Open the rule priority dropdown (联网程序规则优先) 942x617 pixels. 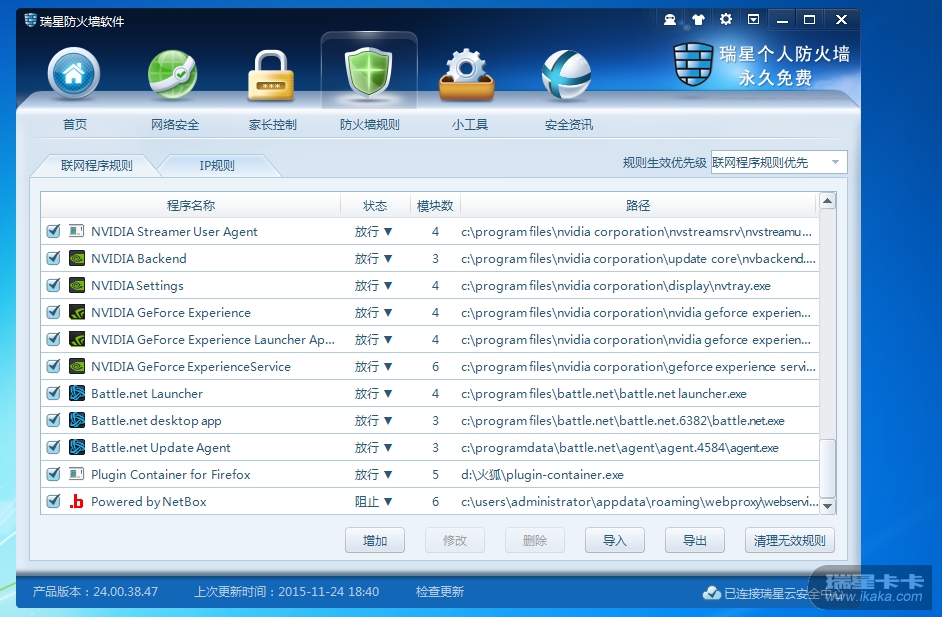point(779,162)
